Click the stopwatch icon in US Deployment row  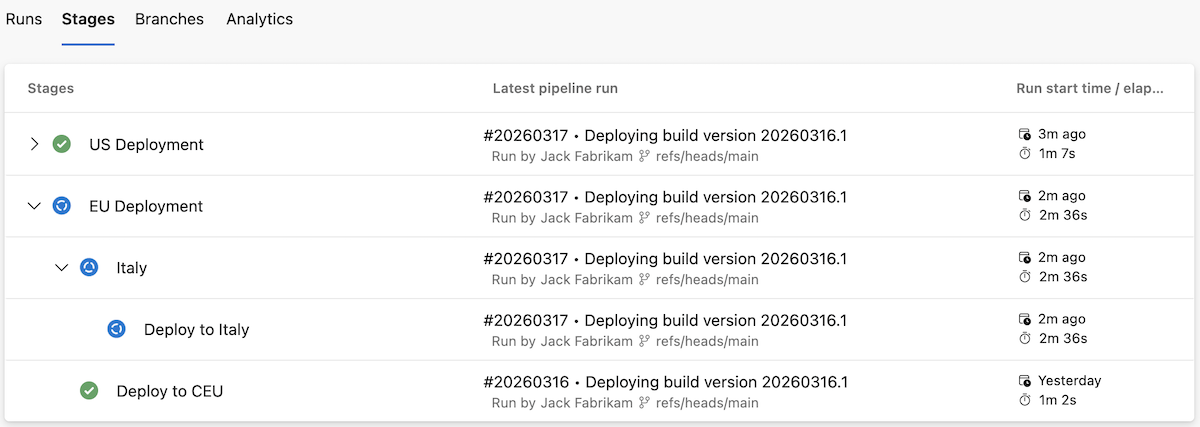(1024, 154)
